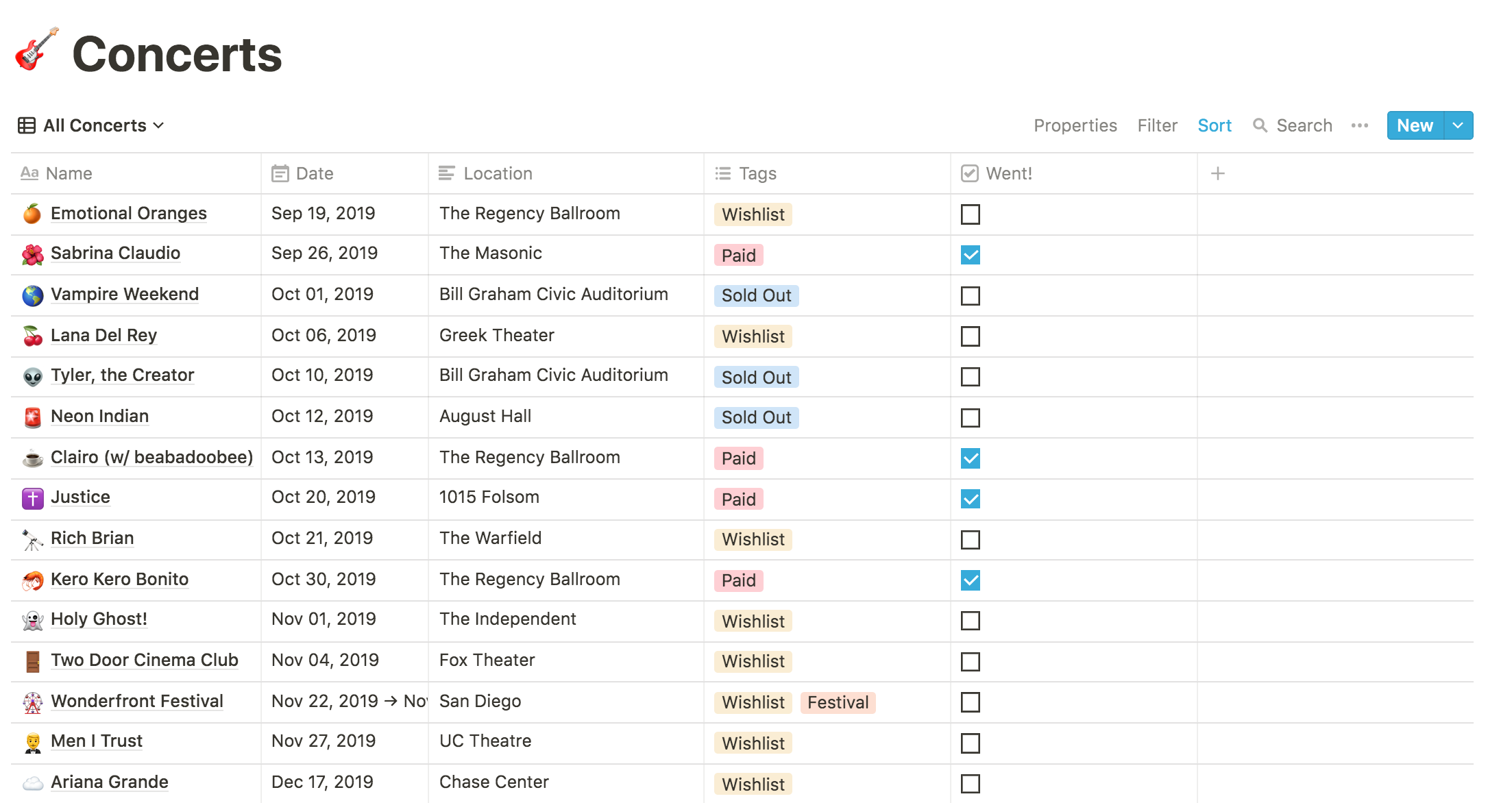This screenshot has height=803, width=1512.
Task: Click the tuxedo man icon for Men I Trust
Action: tap(32, 743)
